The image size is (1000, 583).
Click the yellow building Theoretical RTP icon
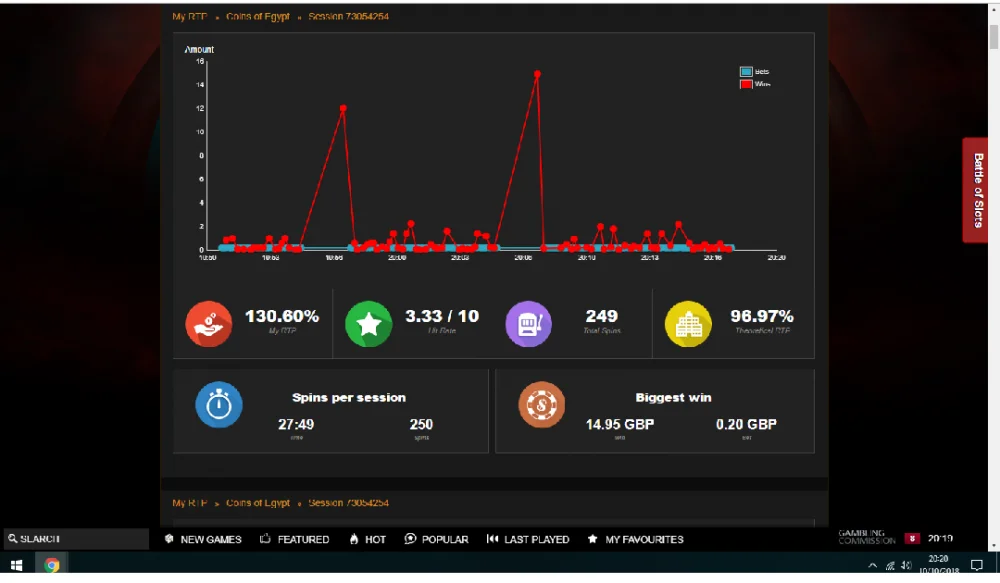pyautogui.click(x=688, y=324)
